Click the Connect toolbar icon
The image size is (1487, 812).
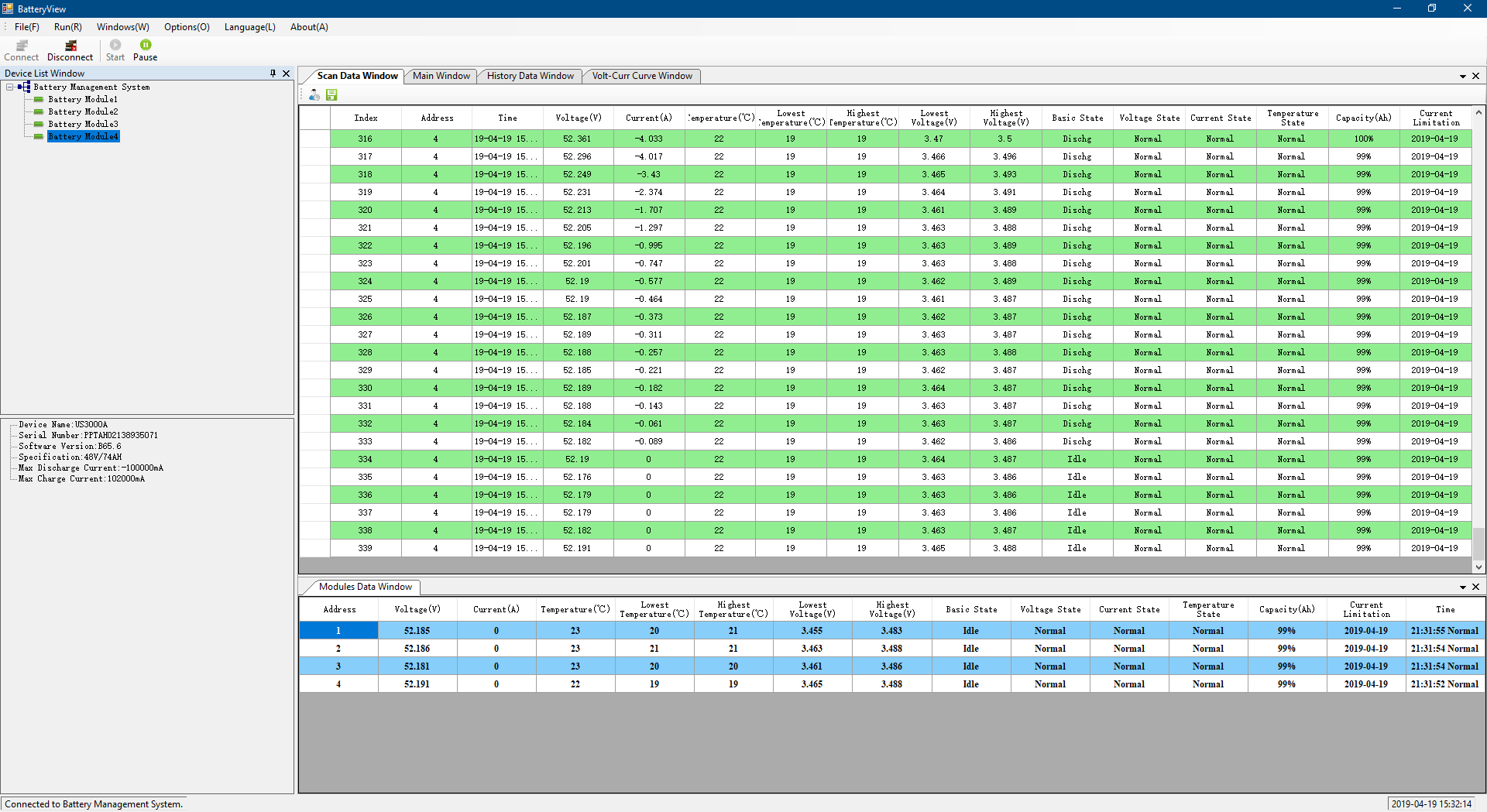[22, 46]
